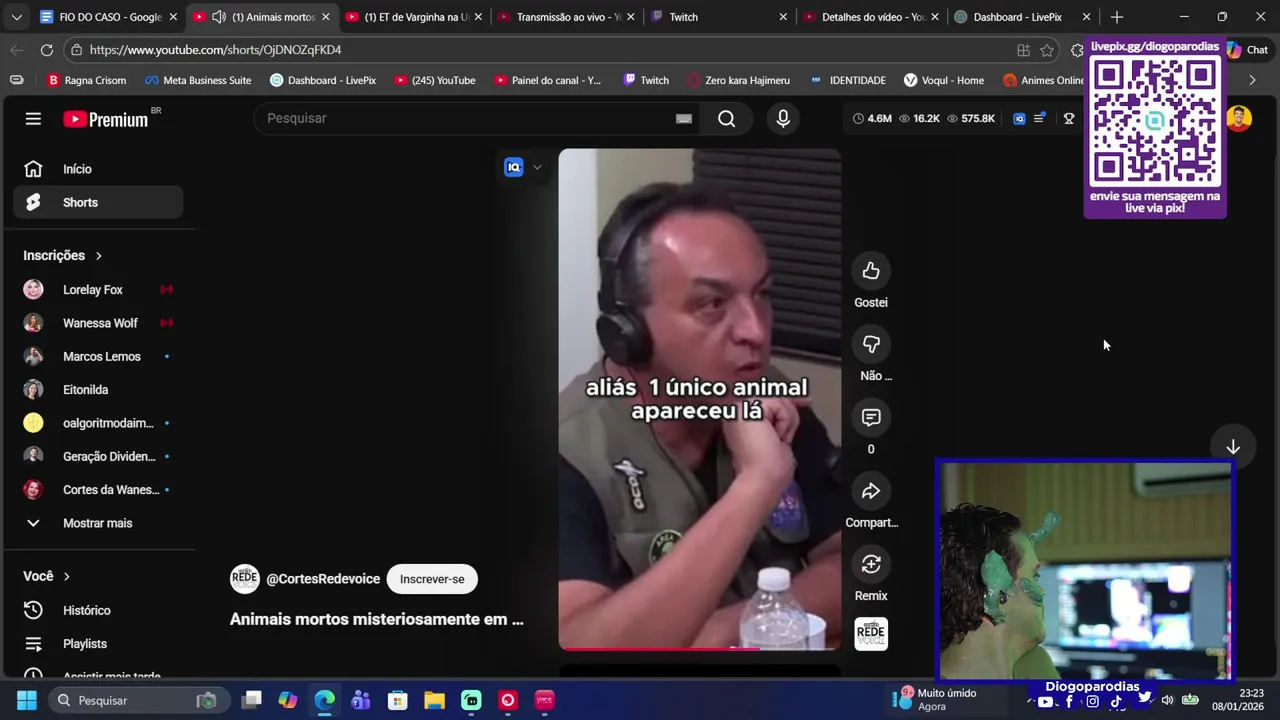Expand subscriptions with Mostrar mais
This screenshot has height=720, width=1280.
click(x=98, y=523)
